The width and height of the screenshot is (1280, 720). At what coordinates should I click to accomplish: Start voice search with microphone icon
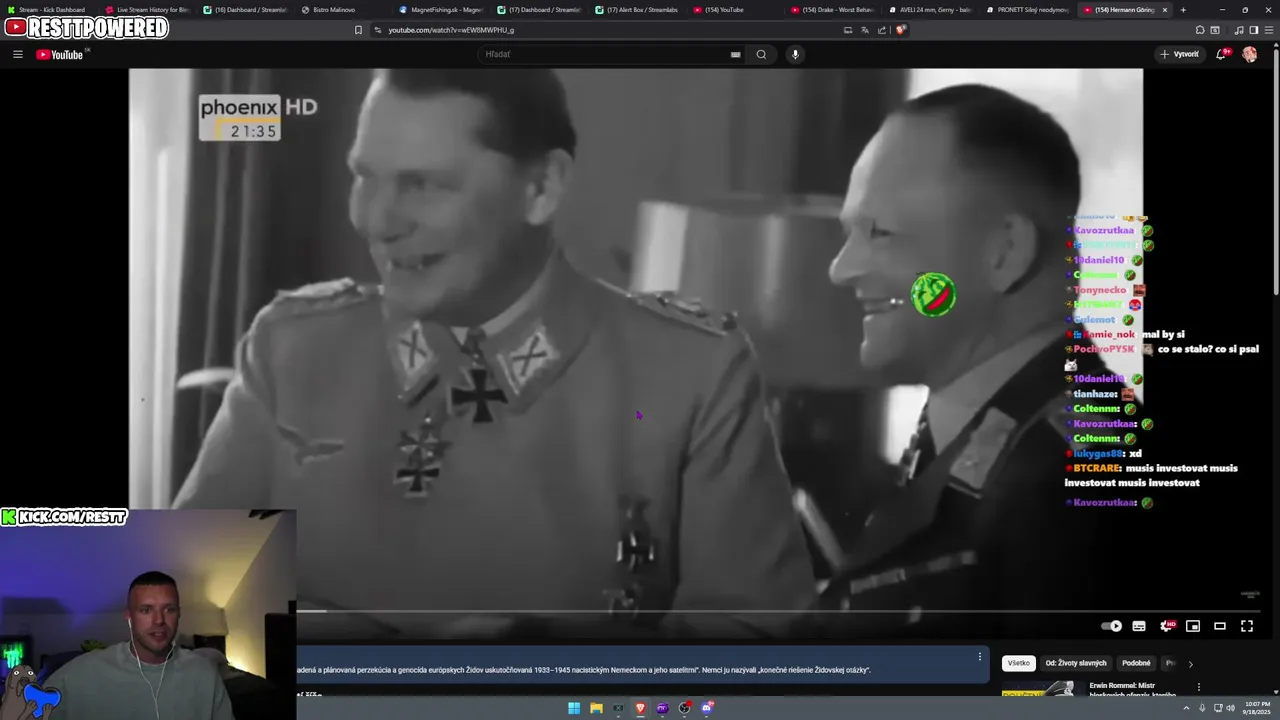[x=795, y=54]
